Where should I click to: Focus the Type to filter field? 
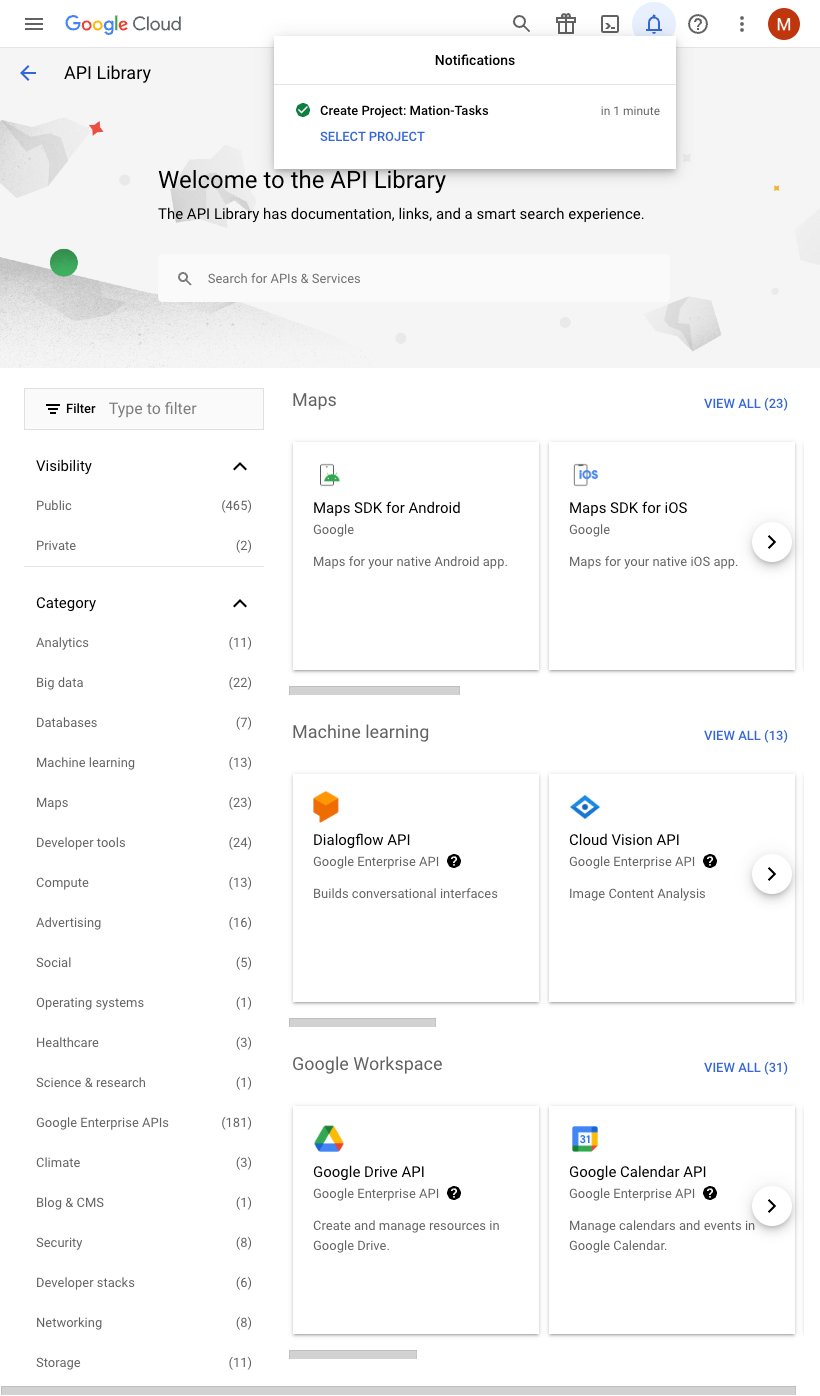point(182,409)
